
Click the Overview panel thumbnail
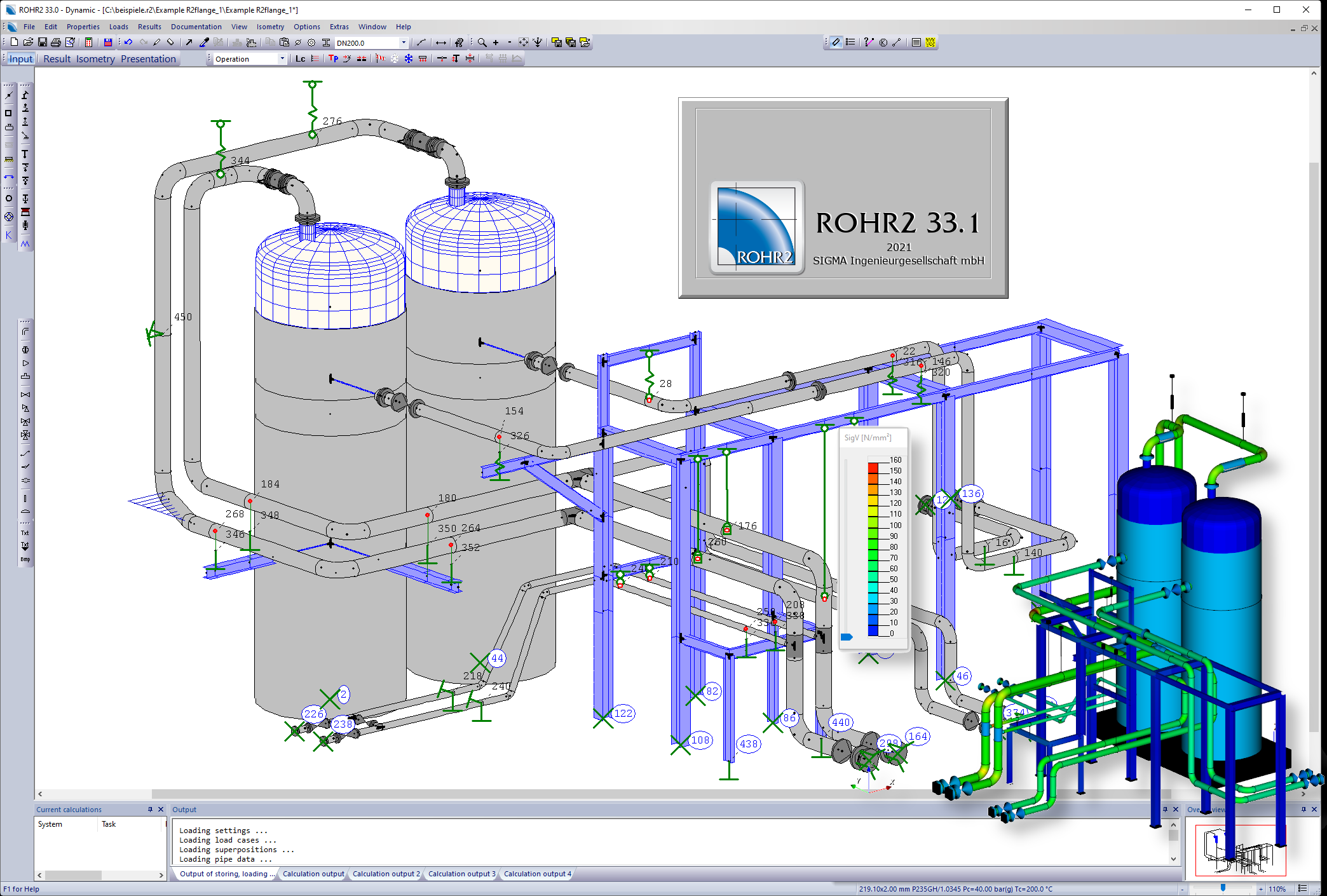(x=1240, y=850)
